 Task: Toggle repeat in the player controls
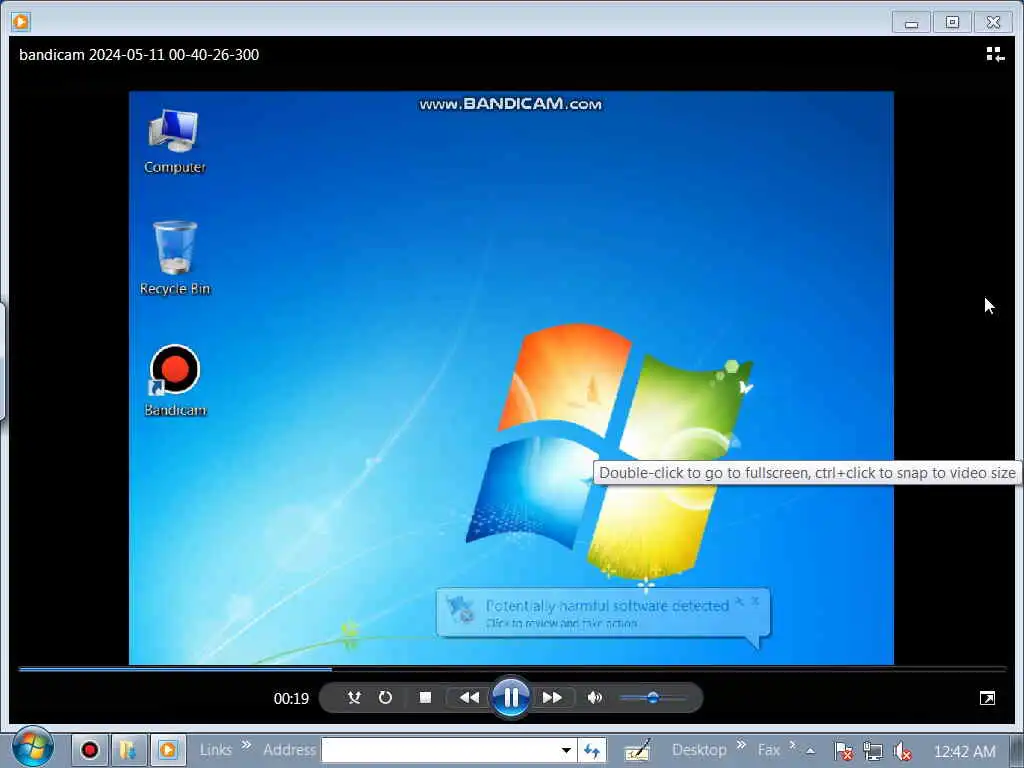(385, 697)
